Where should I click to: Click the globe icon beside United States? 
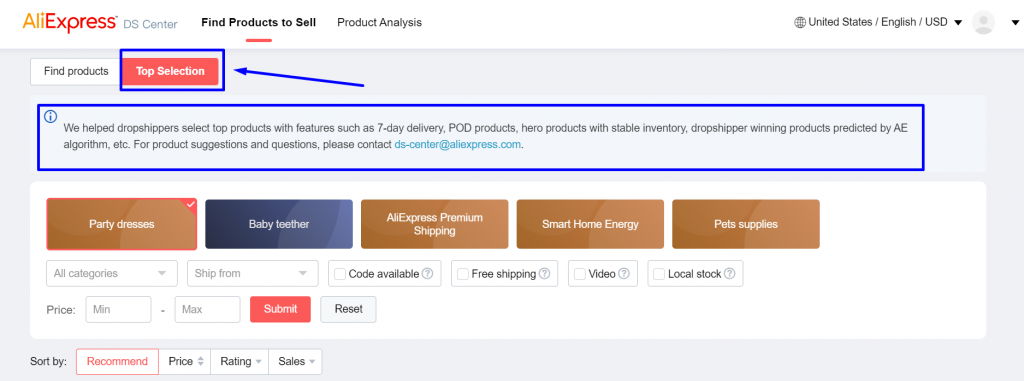pos(800,22)
